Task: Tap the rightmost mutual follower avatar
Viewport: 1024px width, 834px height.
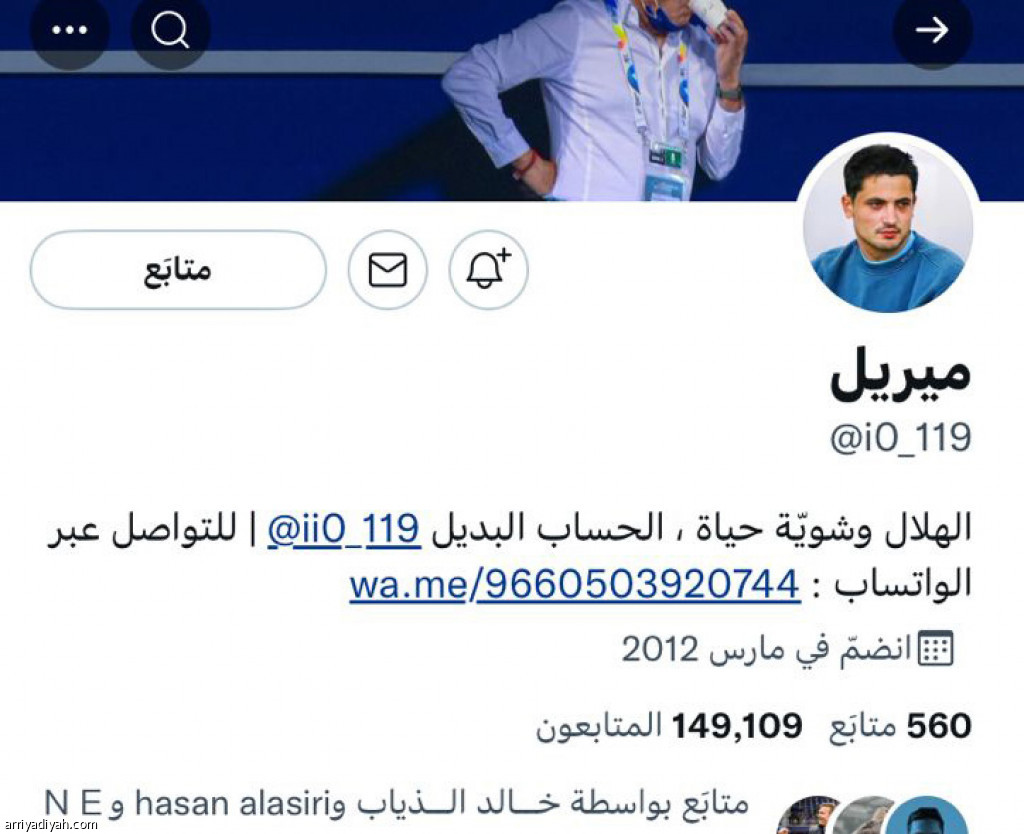Action: [927, 816]
